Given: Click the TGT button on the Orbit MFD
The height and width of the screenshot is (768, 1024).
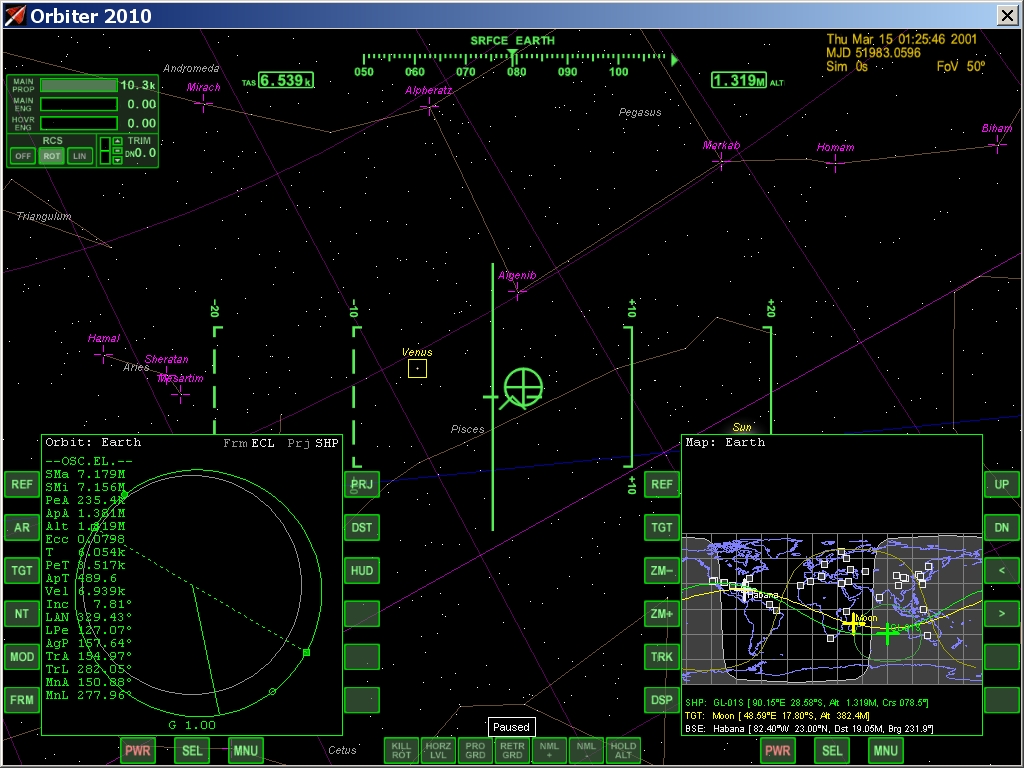Looking at the screenshot, I should [x=22, y=570].
